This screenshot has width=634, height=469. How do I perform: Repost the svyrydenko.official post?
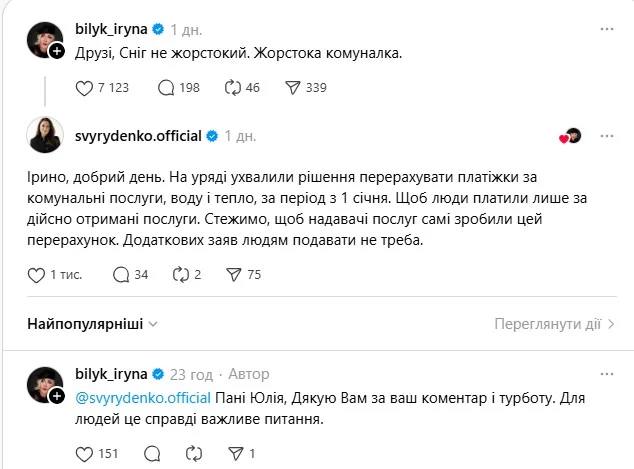(181, 275)
